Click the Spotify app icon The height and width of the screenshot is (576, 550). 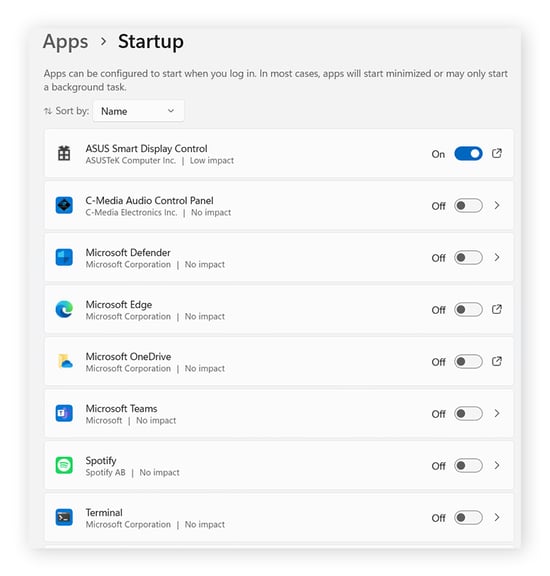(x=64, y=465)
